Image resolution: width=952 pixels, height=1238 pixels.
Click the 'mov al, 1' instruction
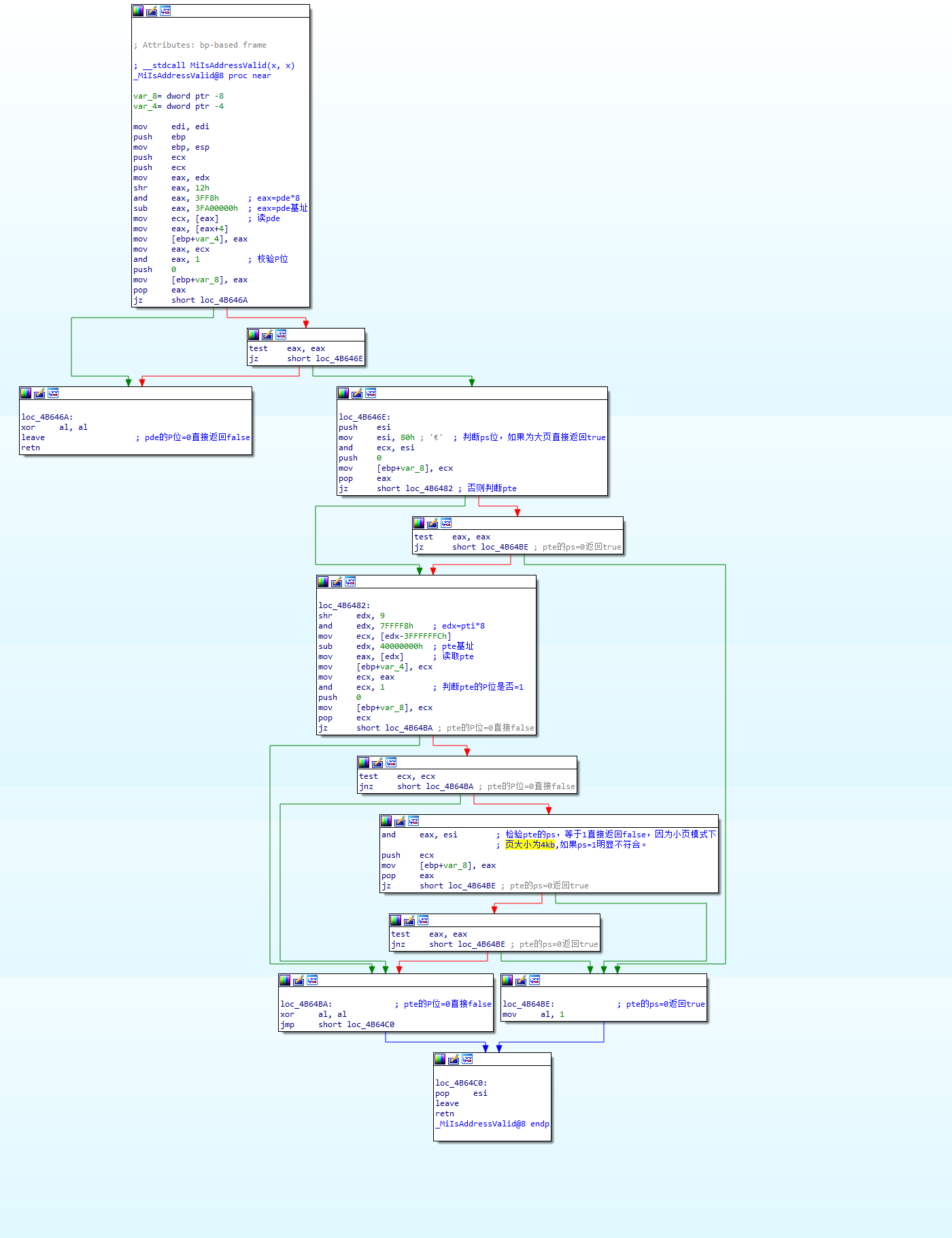pos(534,1014)
